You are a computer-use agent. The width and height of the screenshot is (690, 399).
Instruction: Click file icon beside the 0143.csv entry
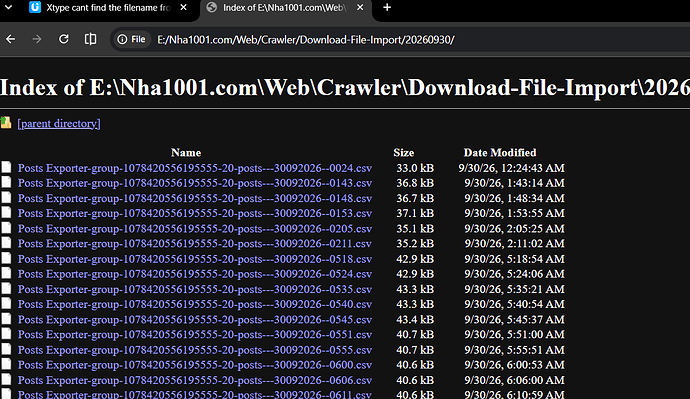[6, 182]
